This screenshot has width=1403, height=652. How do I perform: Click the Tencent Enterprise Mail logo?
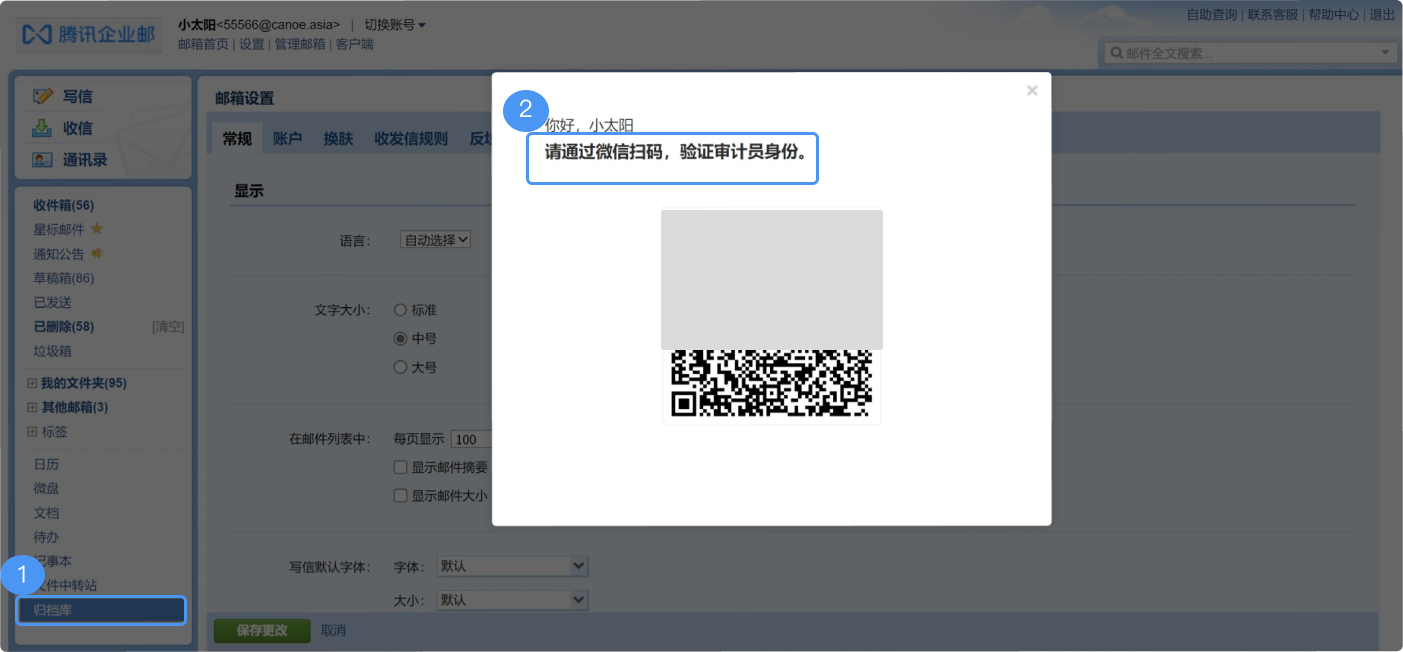coord(89,34)
